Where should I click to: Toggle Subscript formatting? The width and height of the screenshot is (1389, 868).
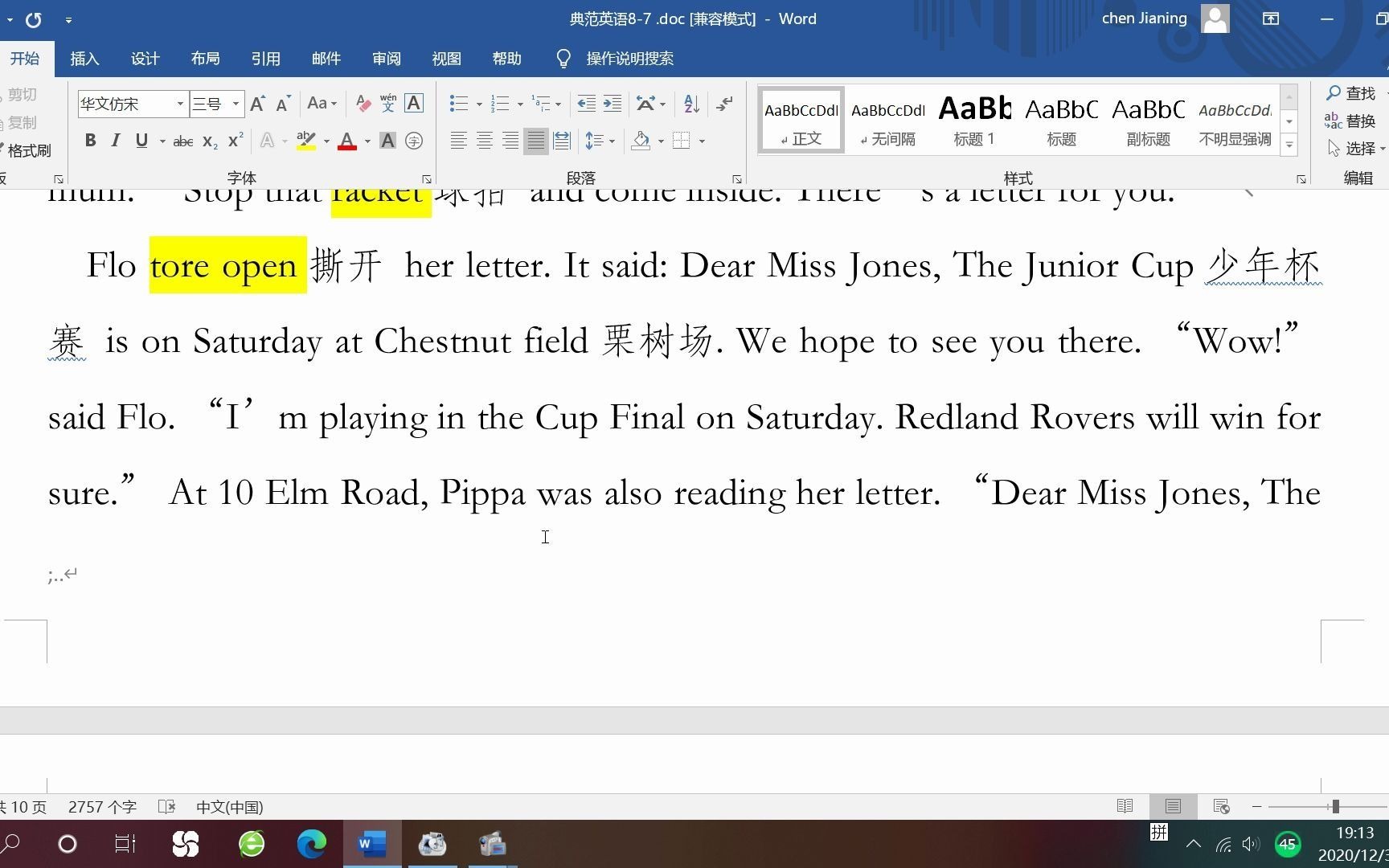(x=210, y=141)
